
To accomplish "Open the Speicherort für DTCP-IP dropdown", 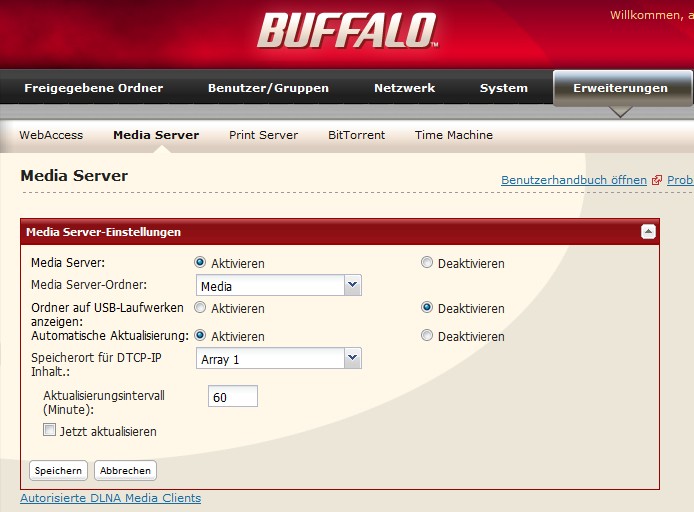I will [x=279, y=358].
